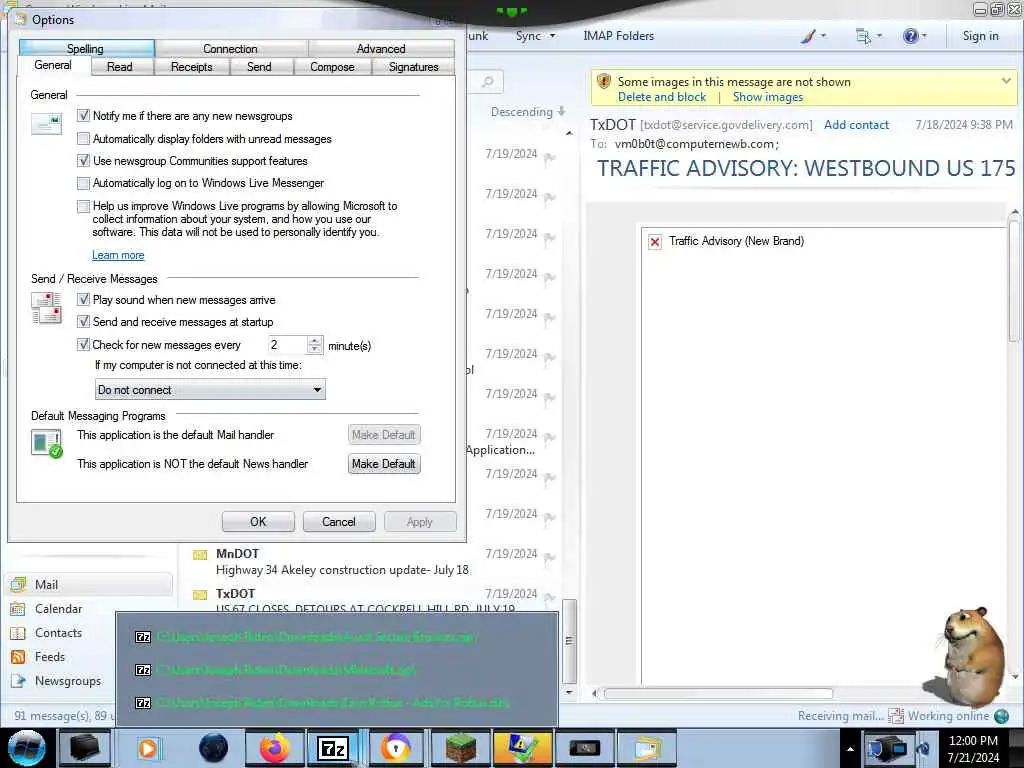
Task: Toggle Check for new messages every checkbox
Action: click(83, 345)
